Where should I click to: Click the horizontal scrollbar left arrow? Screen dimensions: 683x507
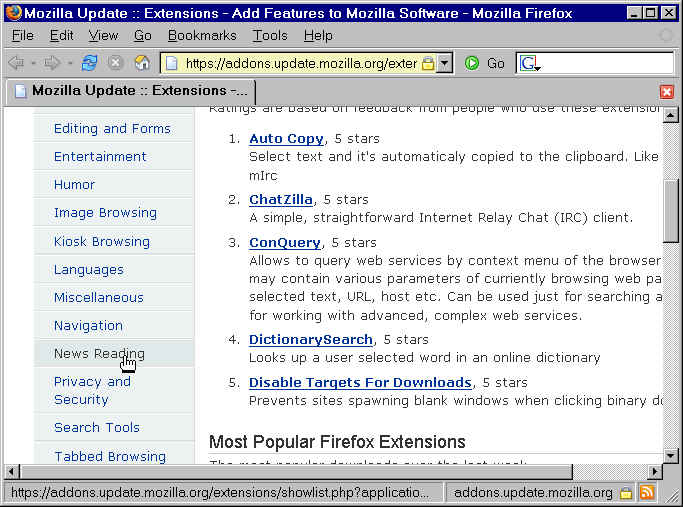11,471
